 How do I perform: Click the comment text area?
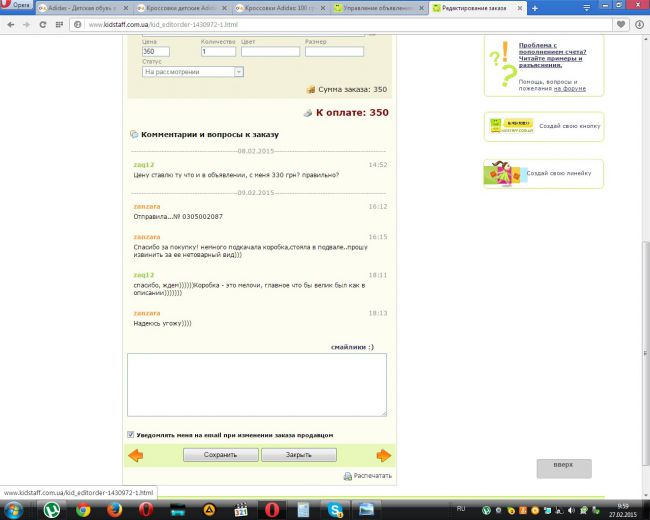(256, 384)
